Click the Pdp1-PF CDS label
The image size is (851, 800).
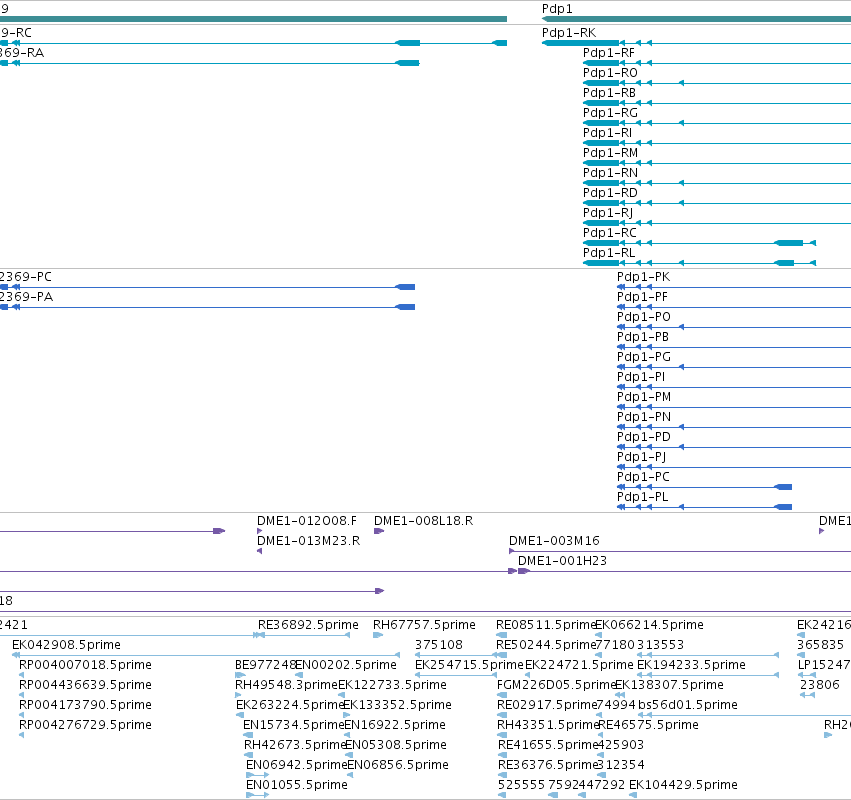[642, 297]
